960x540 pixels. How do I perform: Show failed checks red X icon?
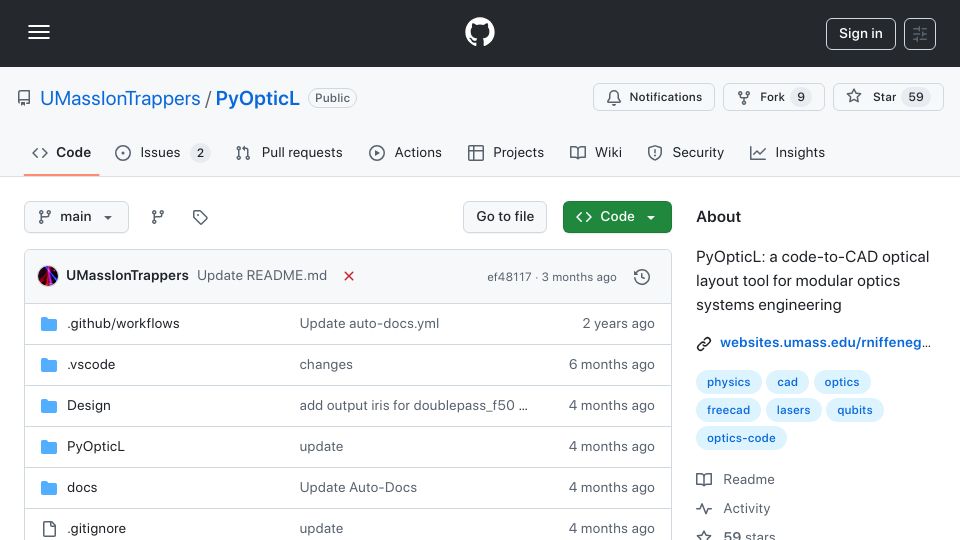coord(349,276)
